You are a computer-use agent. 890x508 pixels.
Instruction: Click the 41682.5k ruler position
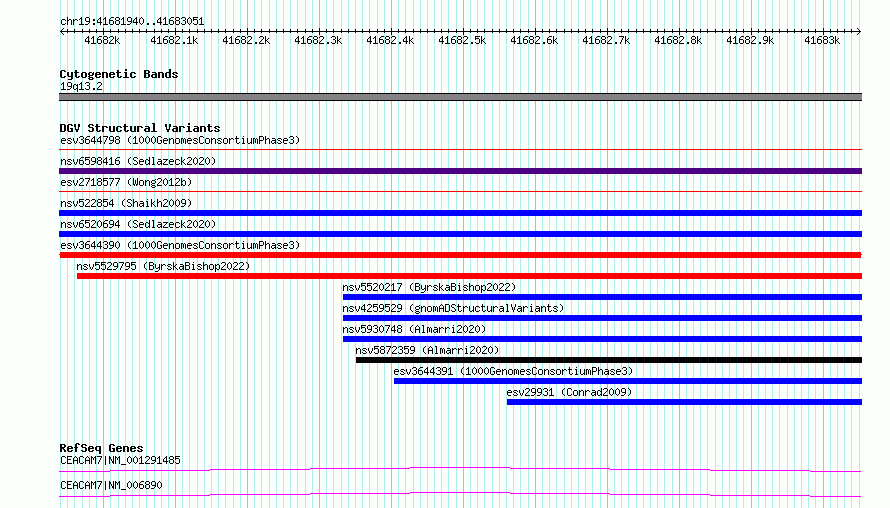pyautogui.click(x=463, y=40)
